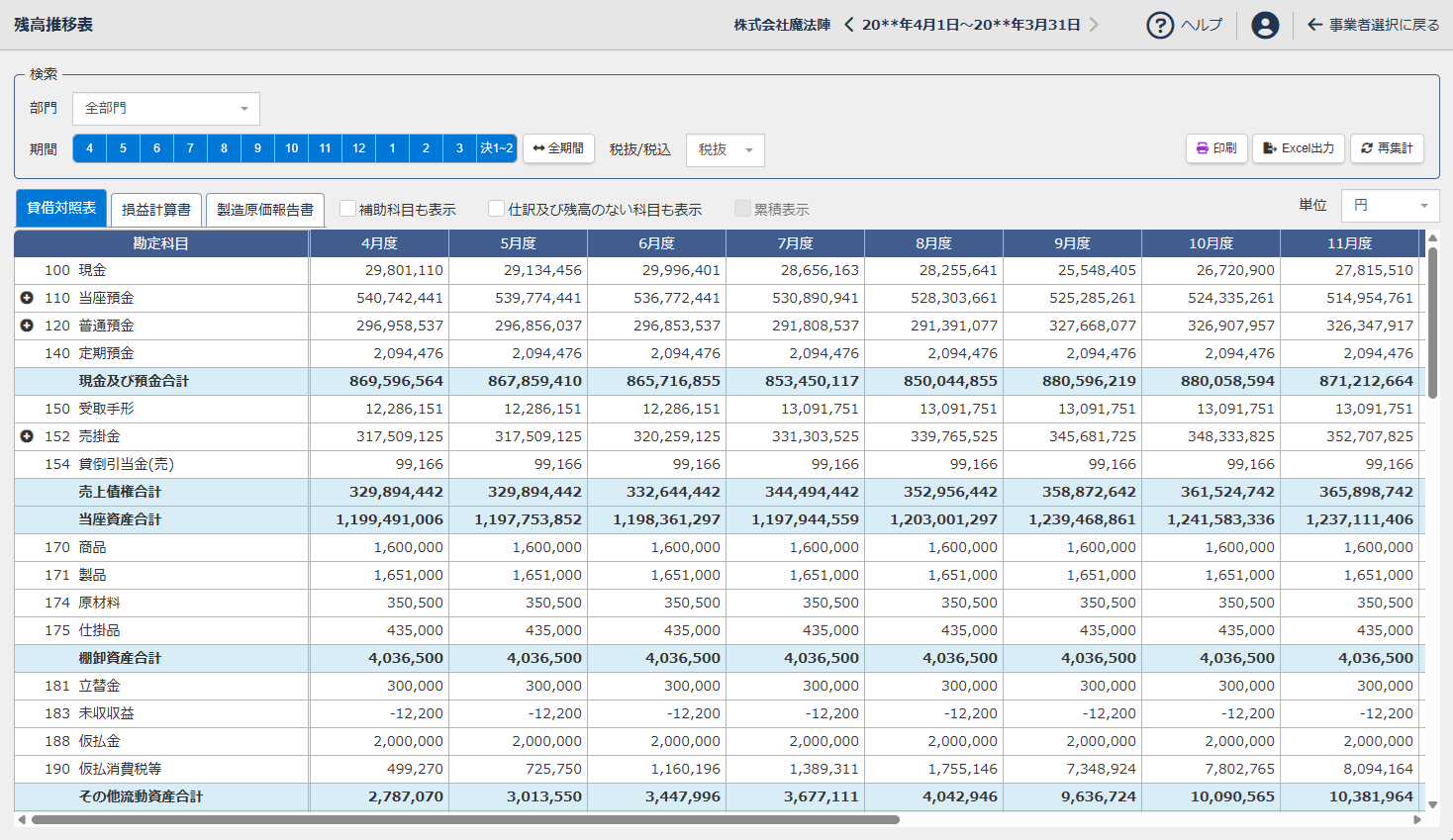This screenshot has height=840, width=1453.
Task: Go to previous fiscal year arrow
Action: (x=848, y=25)
